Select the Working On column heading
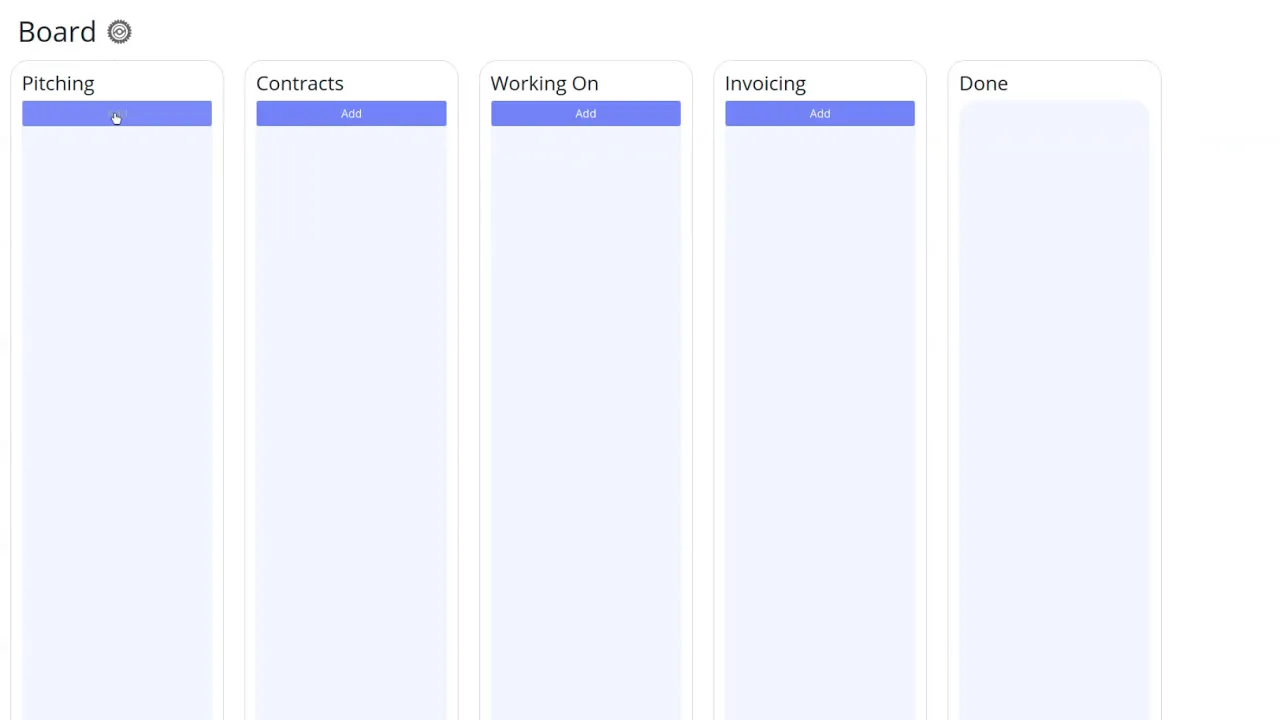This screenshot has width=1280, height=720. (544, 83)
